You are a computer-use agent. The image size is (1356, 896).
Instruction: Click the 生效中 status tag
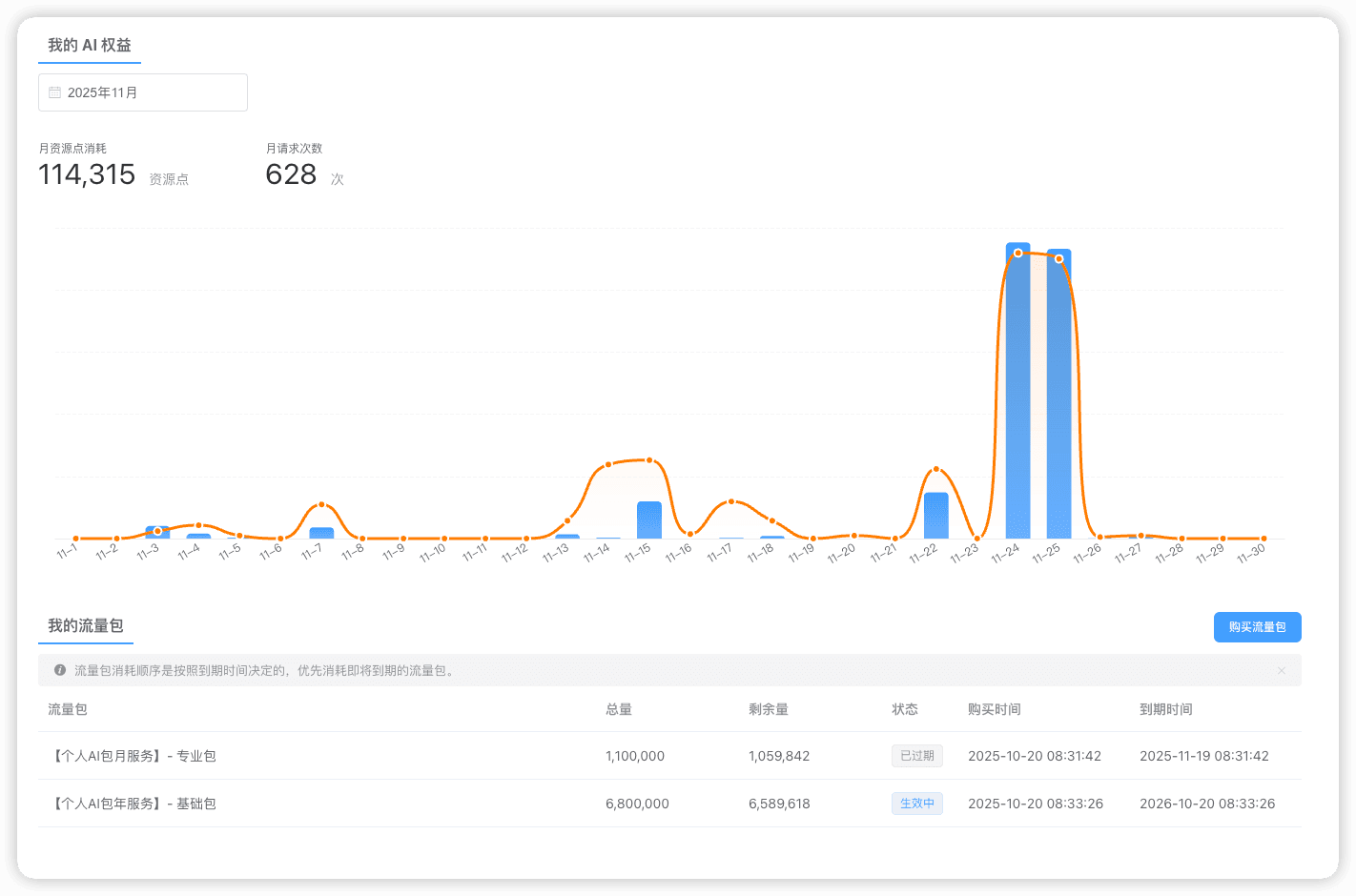[917, 804]
